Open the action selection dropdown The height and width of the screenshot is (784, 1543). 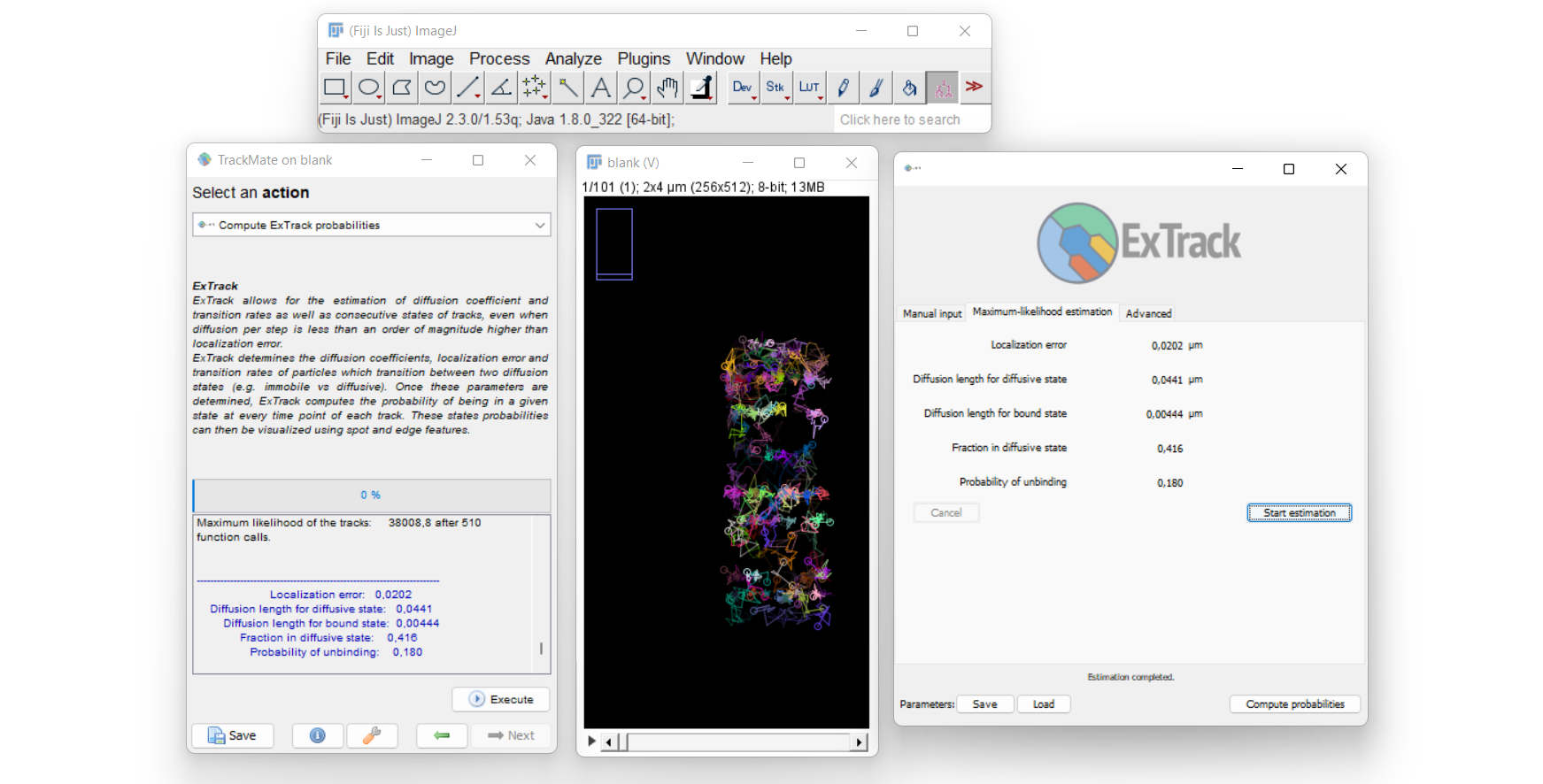tap(371, 225)
